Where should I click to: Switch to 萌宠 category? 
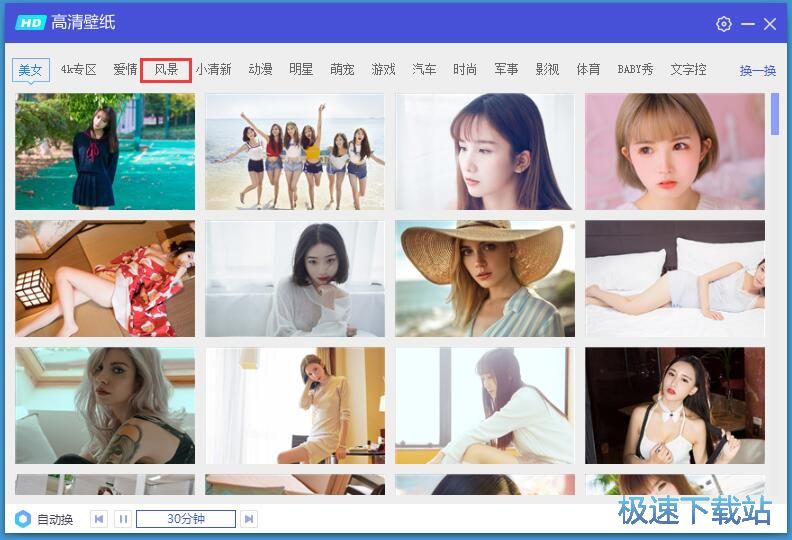(x=342, y=70)
